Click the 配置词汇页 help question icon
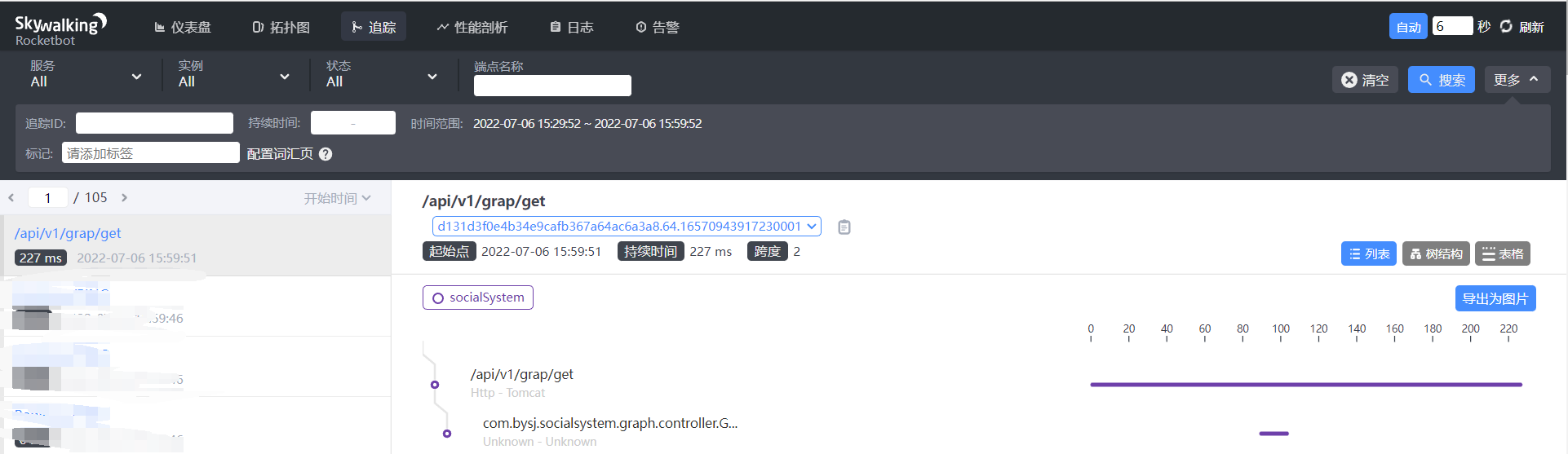 (x=326, y=154)
